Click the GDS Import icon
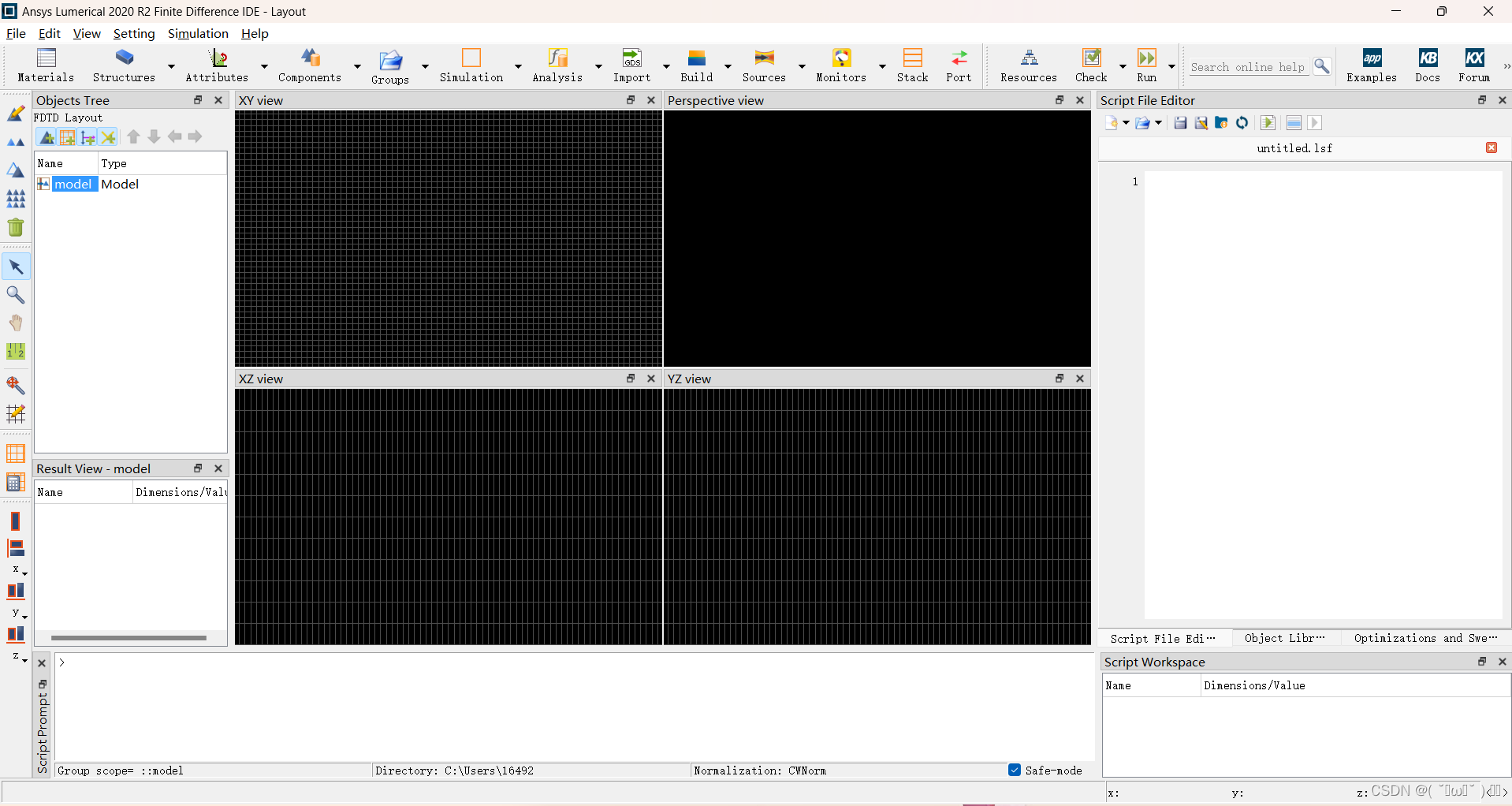 pos(632,65)
